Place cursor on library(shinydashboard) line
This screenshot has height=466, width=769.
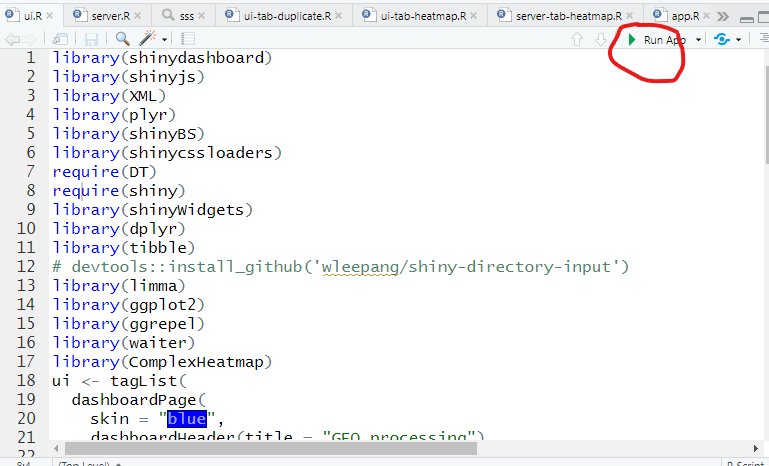point(162,58)
